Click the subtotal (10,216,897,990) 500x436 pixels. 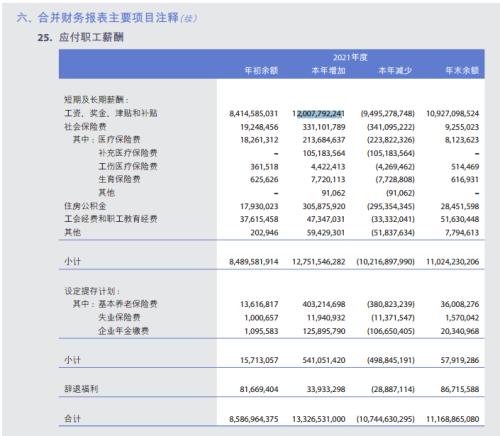[x=386, y=262]
